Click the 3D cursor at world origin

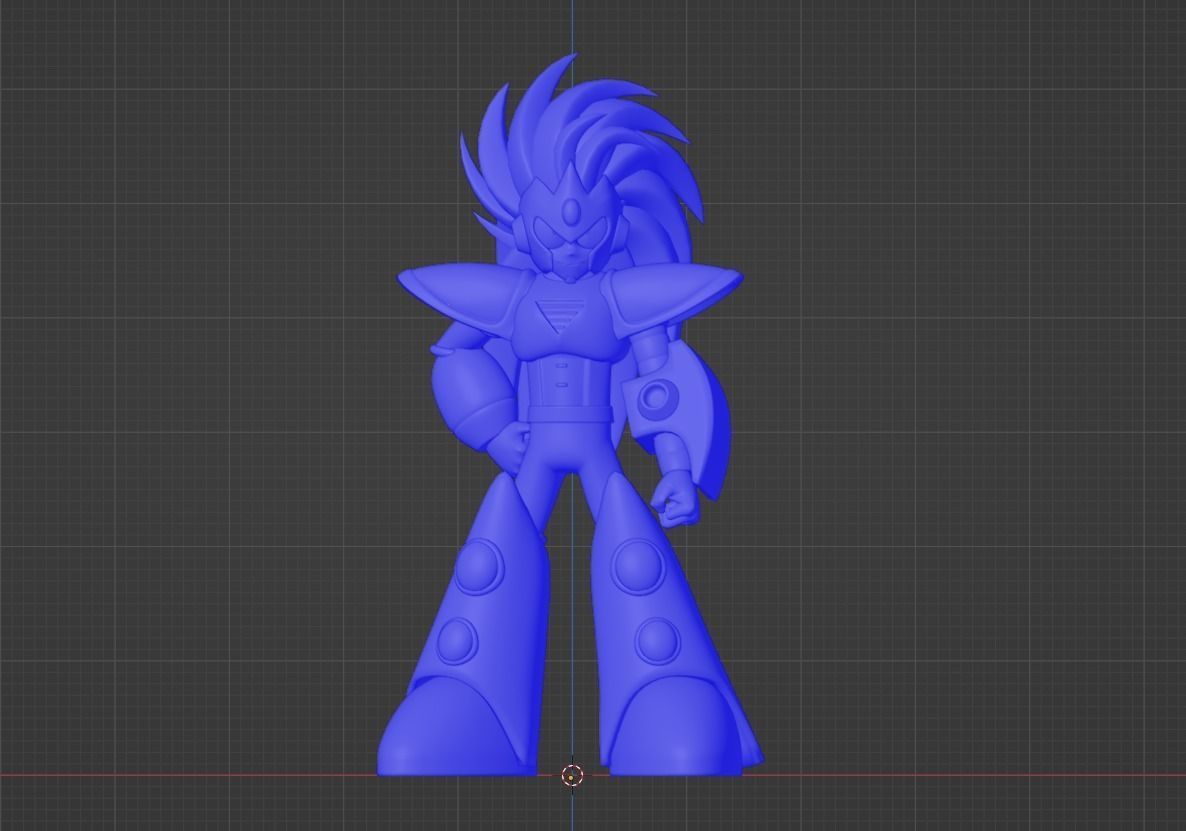(x=573, y=776)
